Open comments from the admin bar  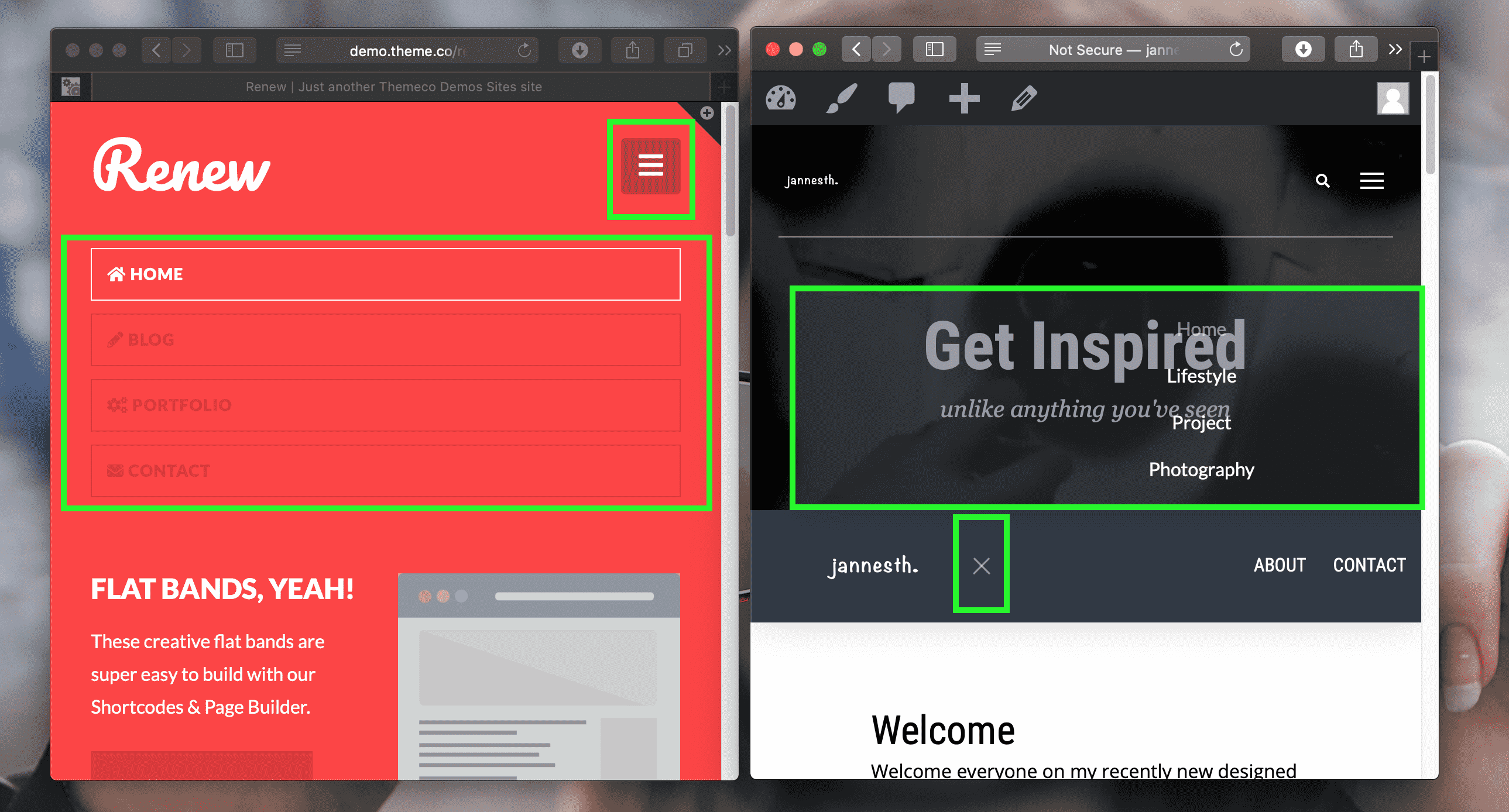901,98
